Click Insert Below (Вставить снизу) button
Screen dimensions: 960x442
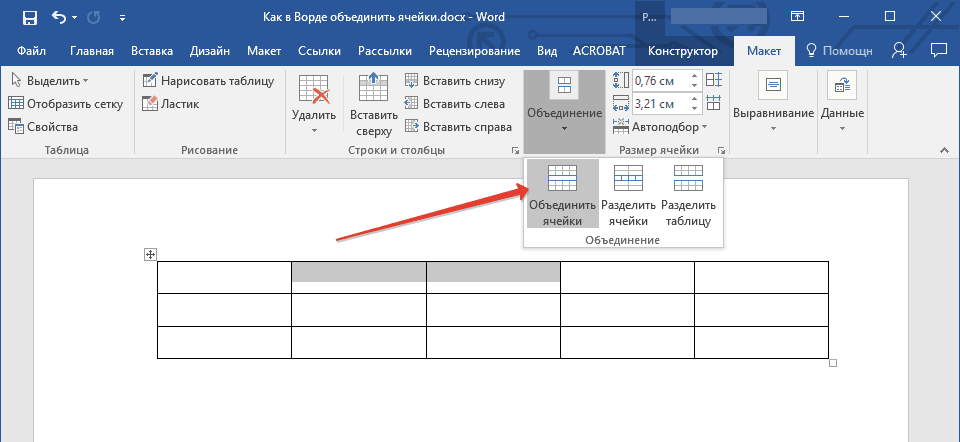point(455,81)
